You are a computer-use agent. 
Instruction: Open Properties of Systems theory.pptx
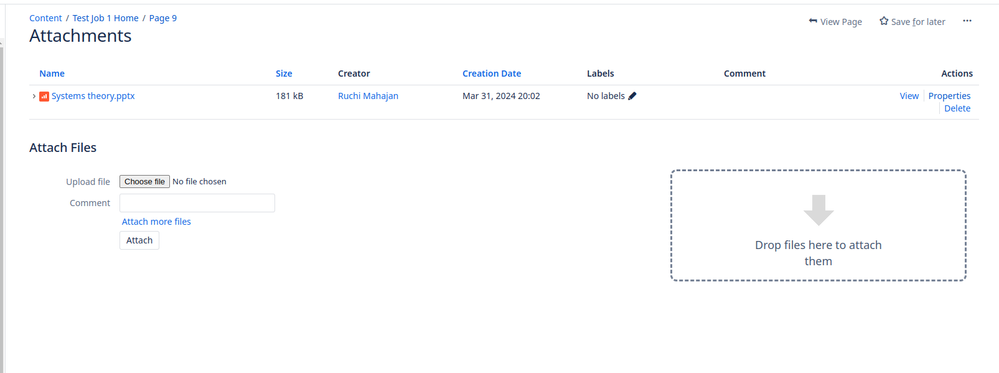click(949, 96)
